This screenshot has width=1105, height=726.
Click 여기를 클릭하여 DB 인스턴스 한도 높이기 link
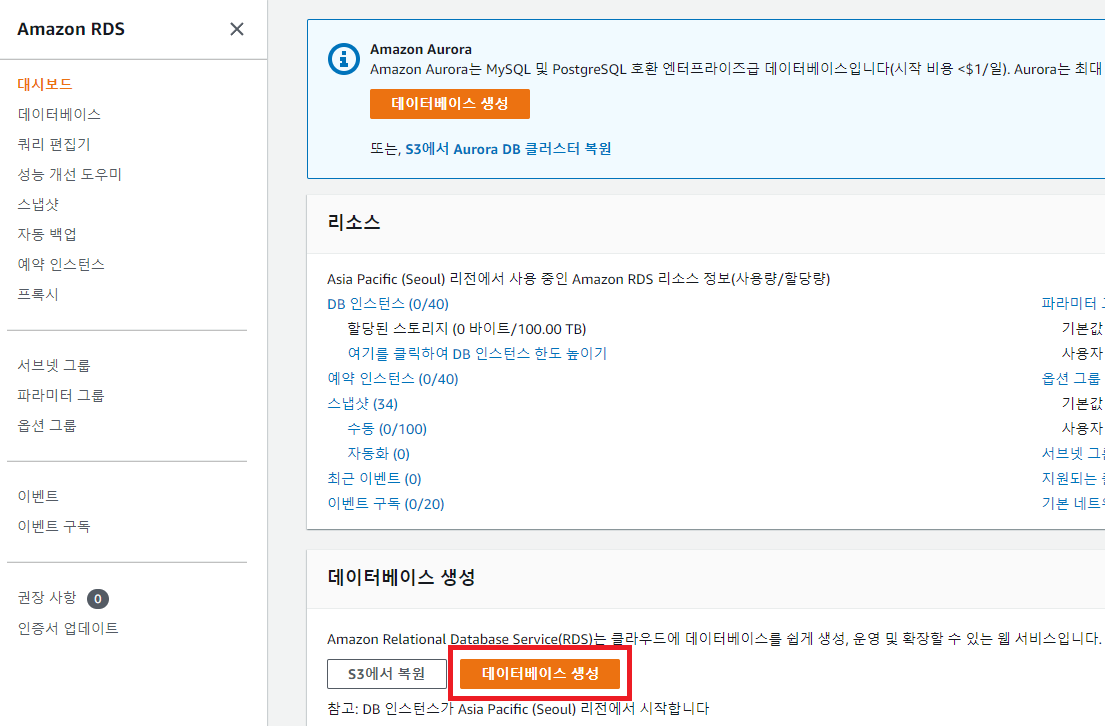point(477,353)
